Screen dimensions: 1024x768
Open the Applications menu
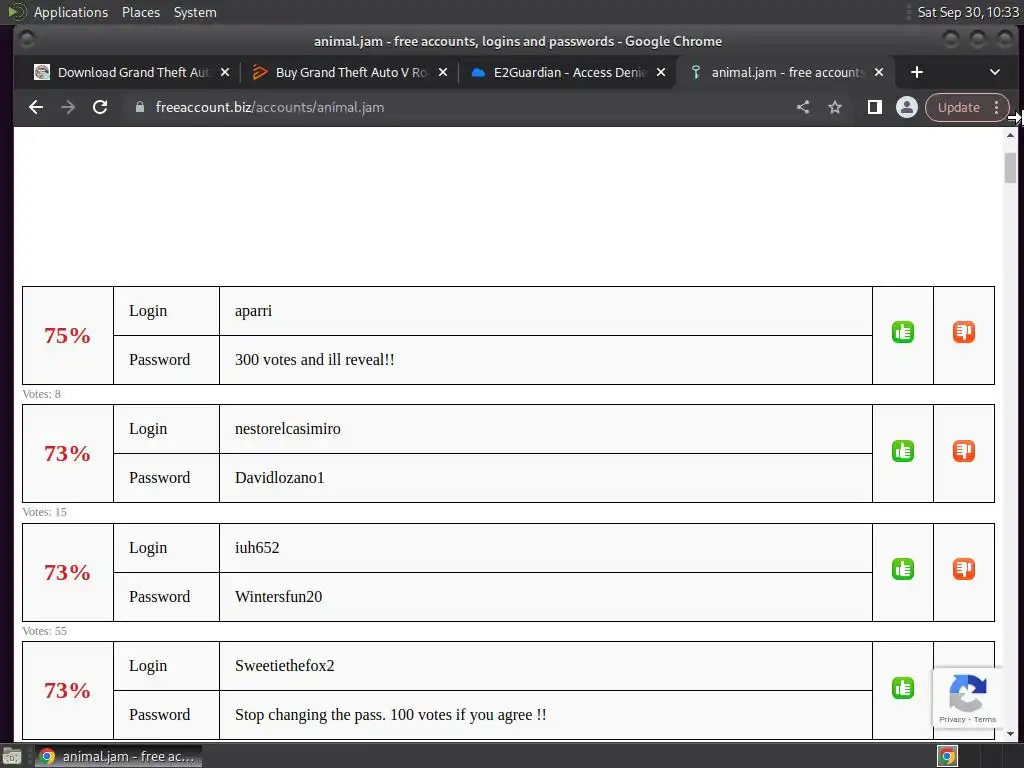click(x=71, y=12)
